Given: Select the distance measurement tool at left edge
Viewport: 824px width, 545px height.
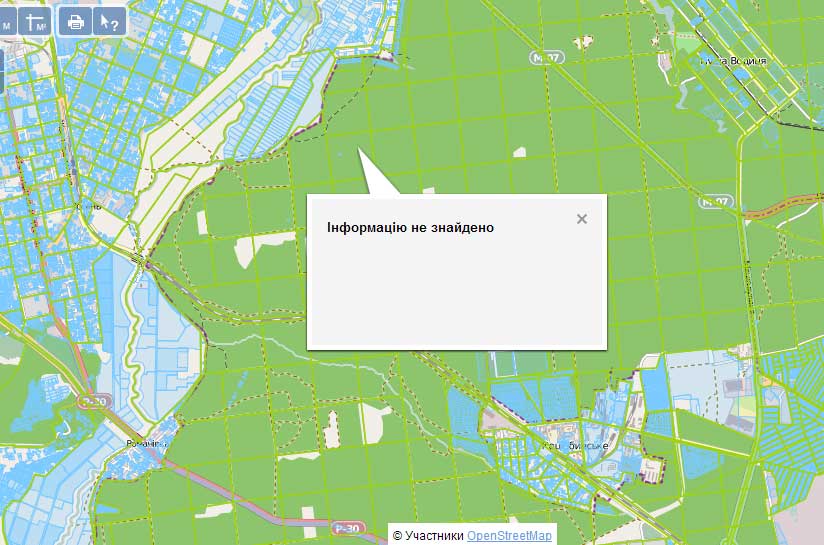Looking at the screenshot, I should [x=6, y=22].
